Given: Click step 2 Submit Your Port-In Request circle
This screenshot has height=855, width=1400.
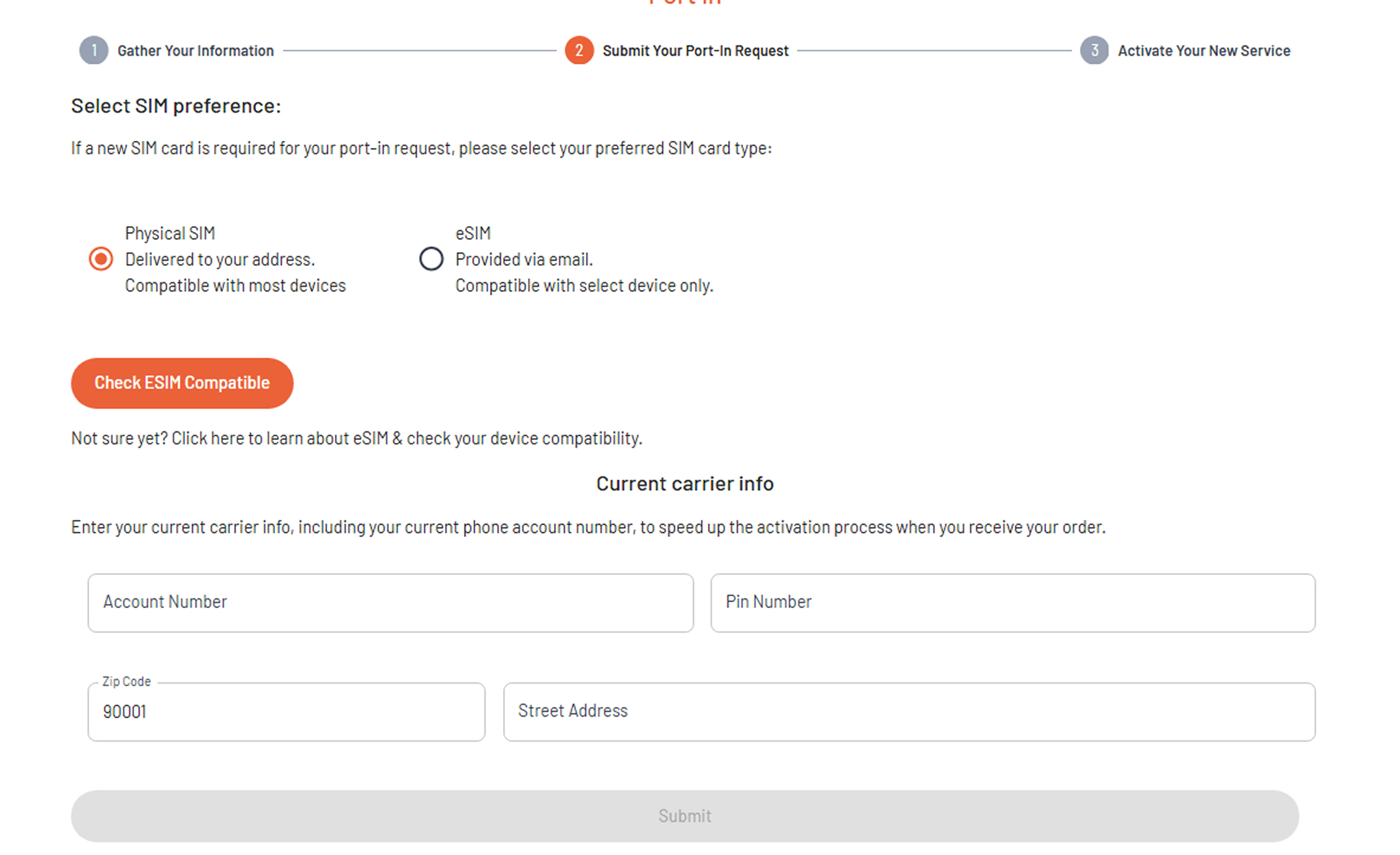Looking at the screenshot, I should pyautogui.click(x=579, y=50).
